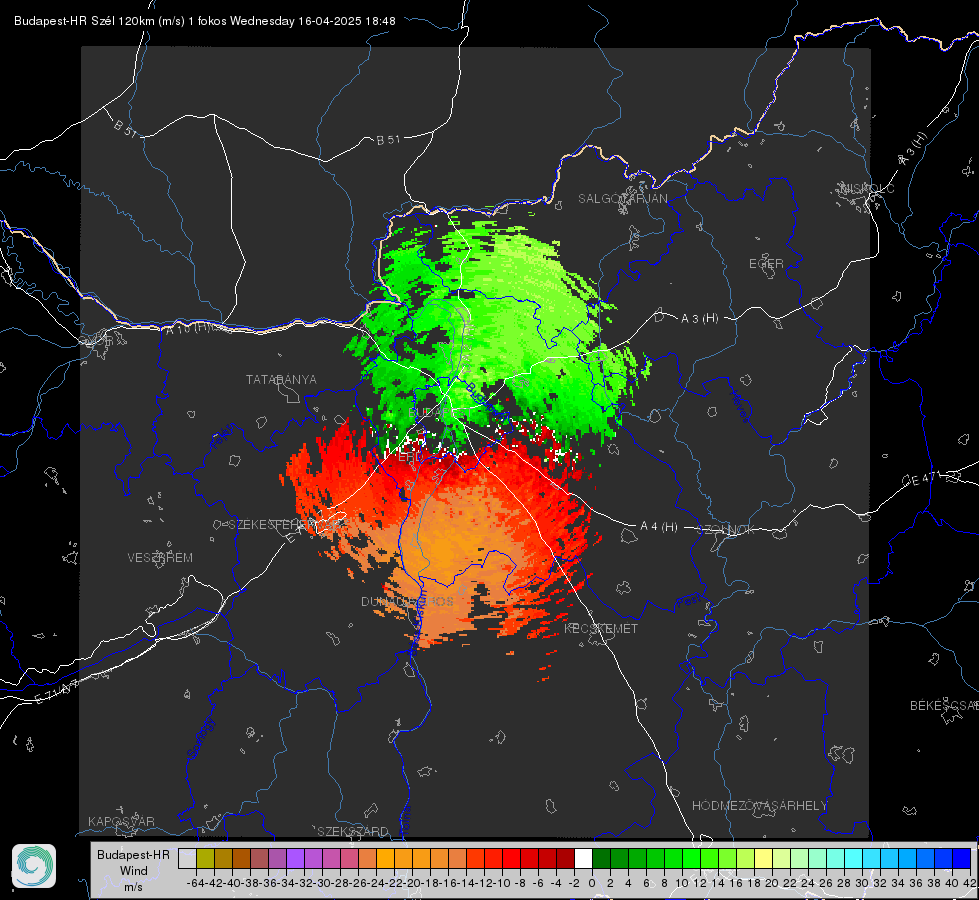Pick the yellow legend swatch above label 18
Viewport: 979px width, 900px height.
[x=763, y=859]
